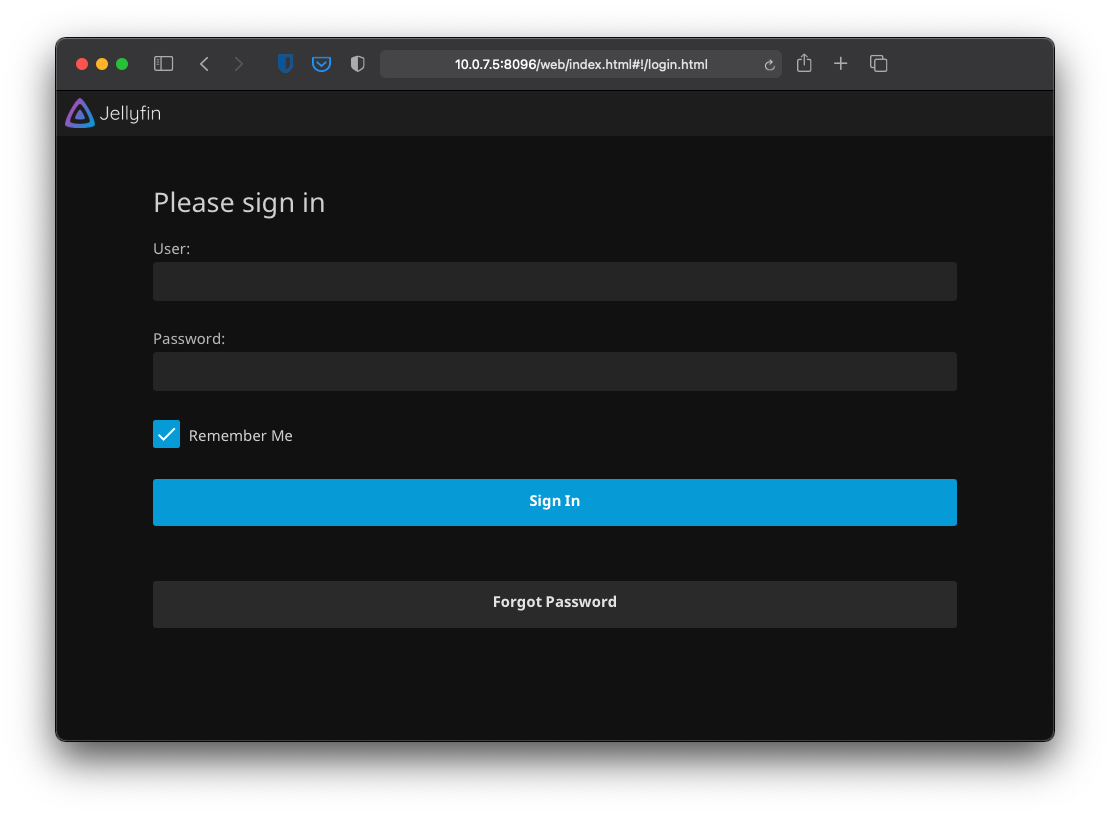The image size is (1110, 815).
Task: Uncheck the Remember Me checkbox
Action: (x=167, y=434)
